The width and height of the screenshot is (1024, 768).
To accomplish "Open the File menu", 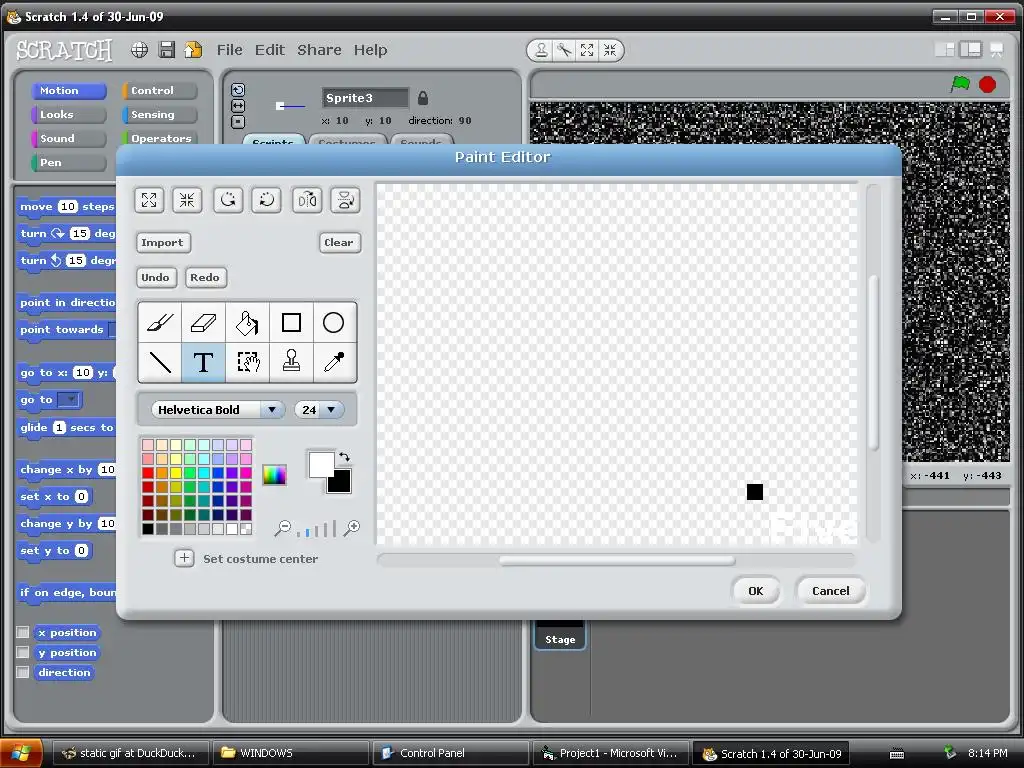I will (x=229, y=50).
